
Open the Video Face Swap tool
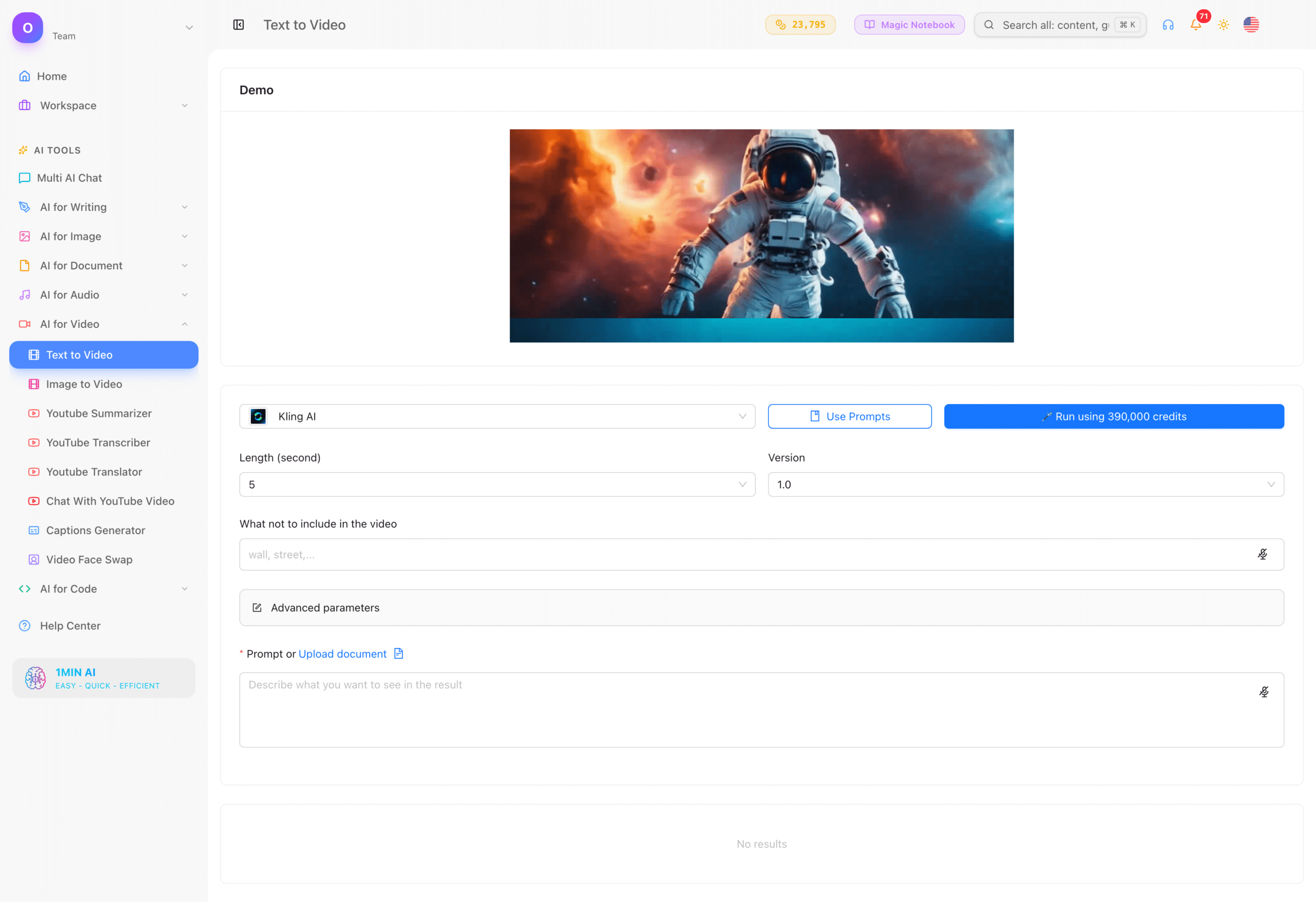pos(88,559)
